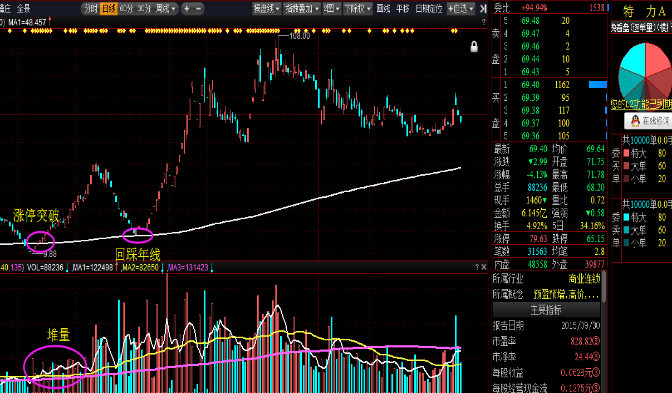Viewport: 672px width, 393px height.
Task: Open help question mark below the toolbar
Action: pyautogui.click(x=483, y=22)
